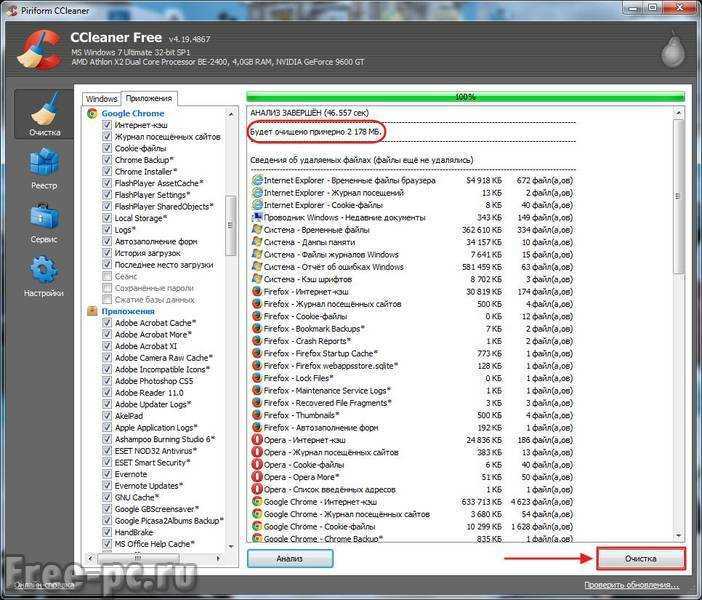Viewport: 702px width, 600px height.
Task: Click icon of Система Кэш шрифтов row
Action: pyautogui.click(x=257, y=279)
